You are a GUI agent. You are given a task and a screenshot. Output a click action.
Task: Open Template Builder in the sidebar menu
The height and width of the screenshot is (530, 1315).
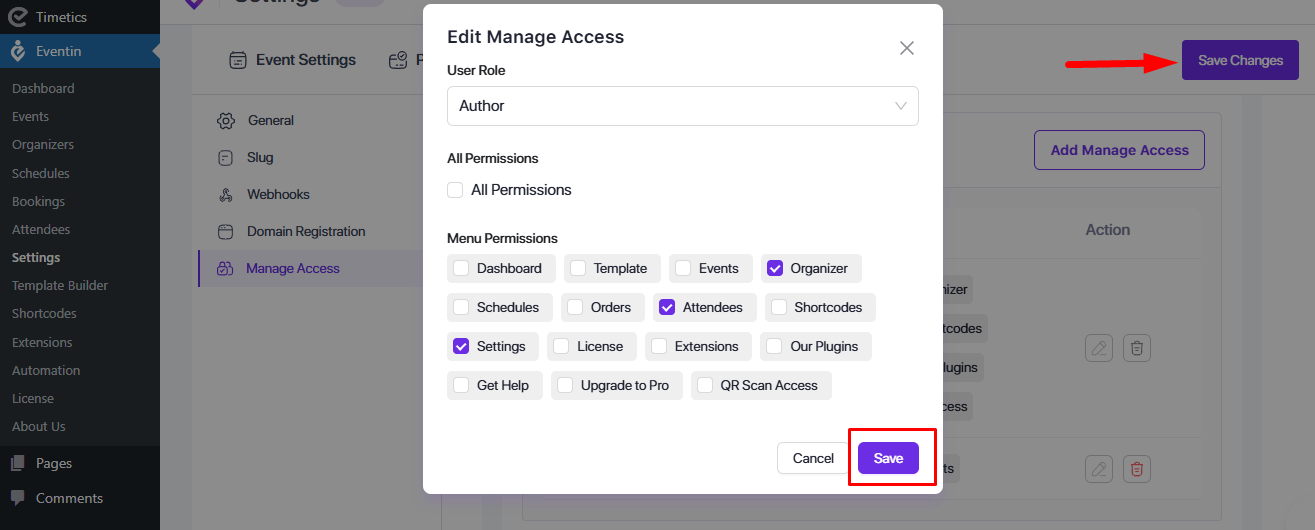coord(60,285)
